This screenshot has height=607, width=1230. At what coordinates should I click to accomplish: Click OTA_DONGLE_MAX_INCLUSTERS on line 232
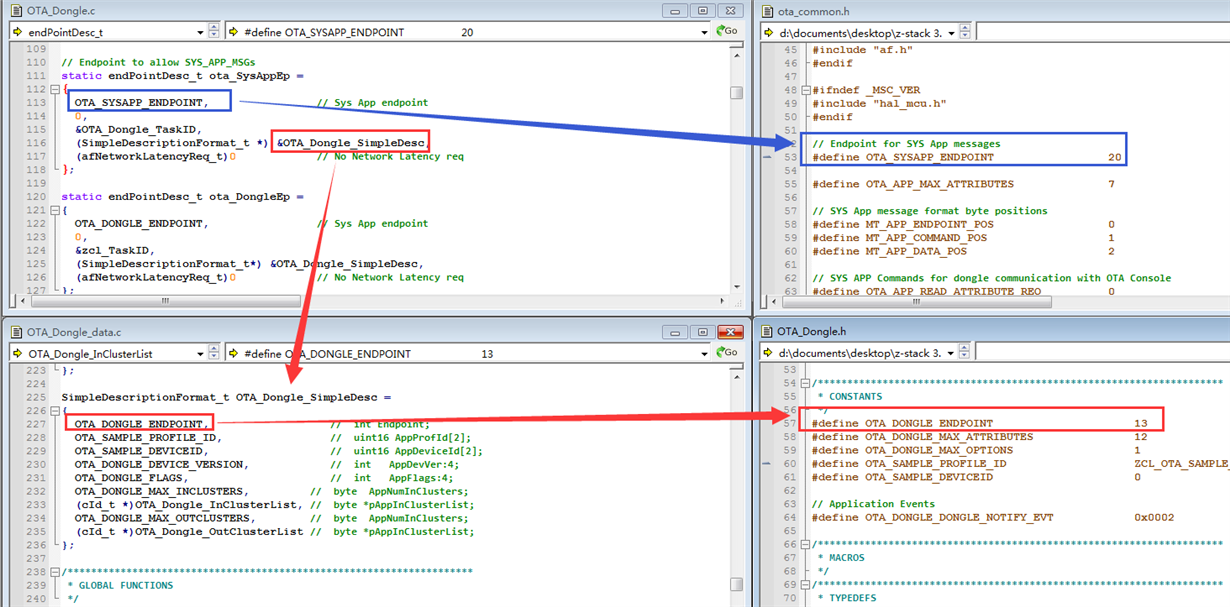[x=158, y=491]
